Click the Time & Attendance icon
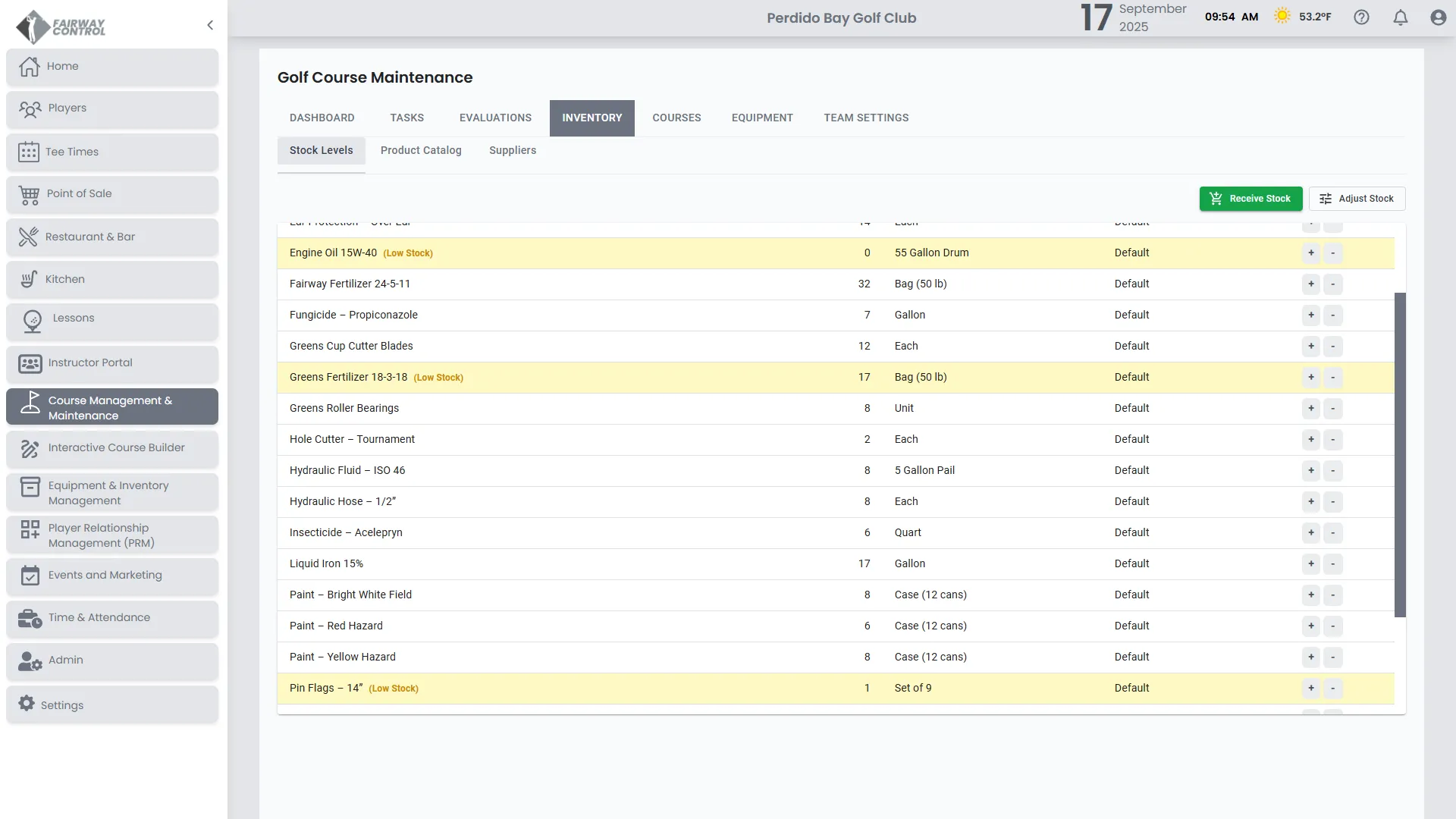1456x819 pixels. coord(30,619)
